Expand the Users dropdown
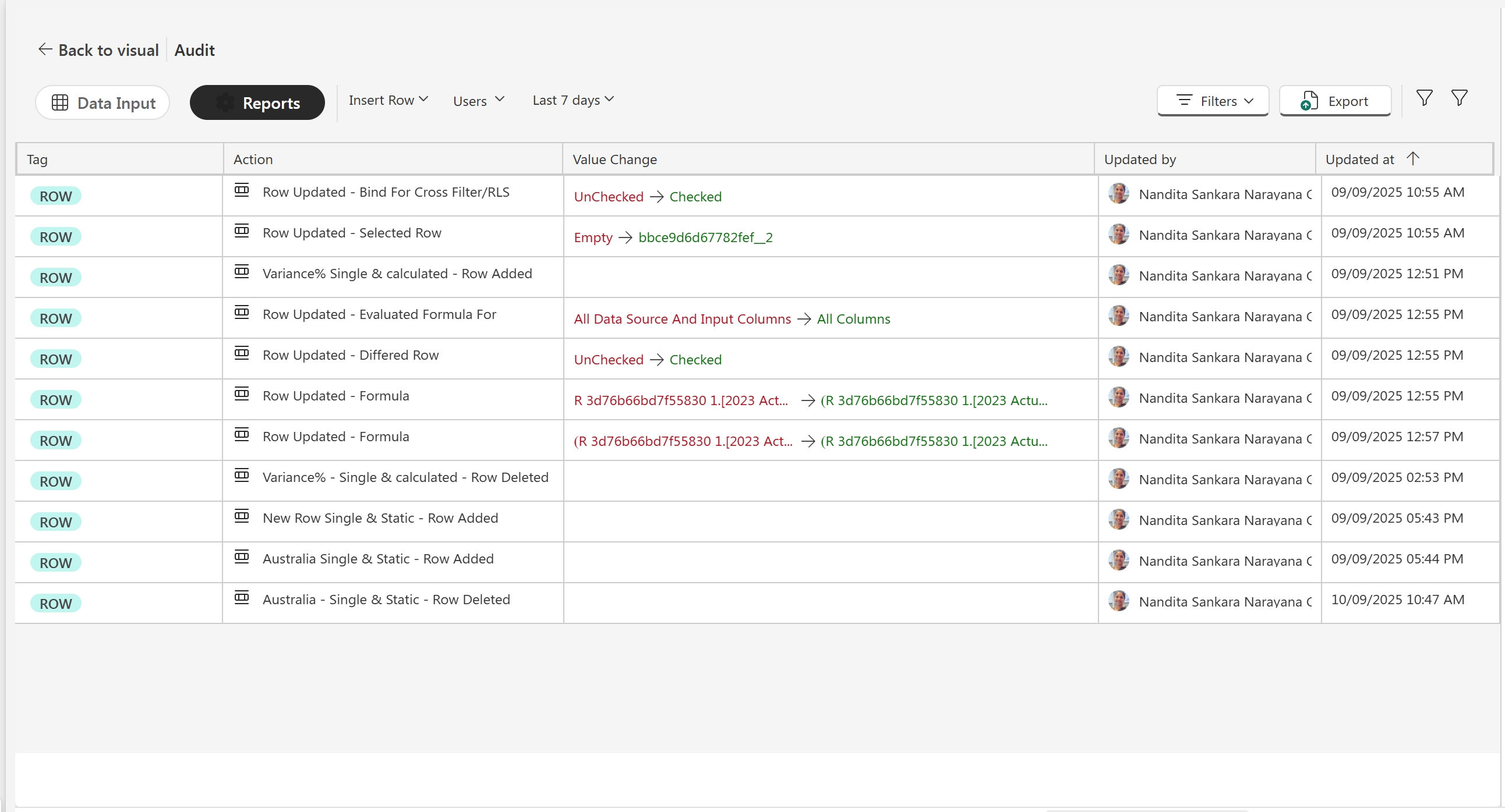 (478, 101)
